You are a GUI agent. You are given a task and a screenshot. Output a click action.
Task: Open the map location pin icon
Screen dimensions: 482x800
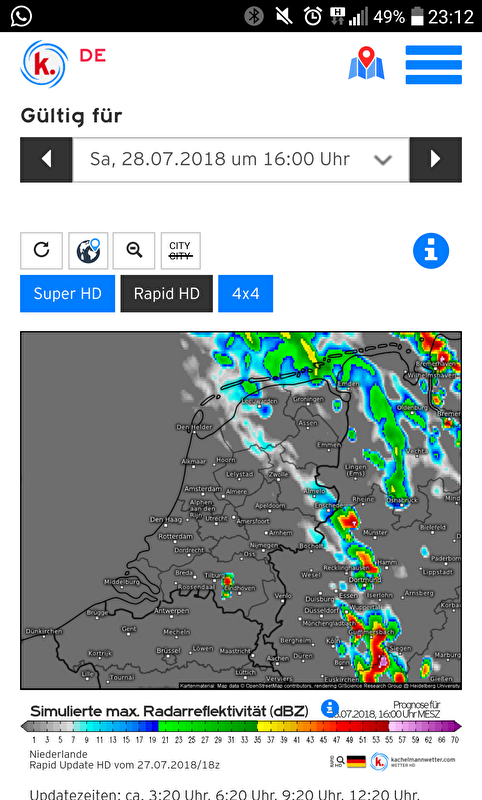(366, 63)
